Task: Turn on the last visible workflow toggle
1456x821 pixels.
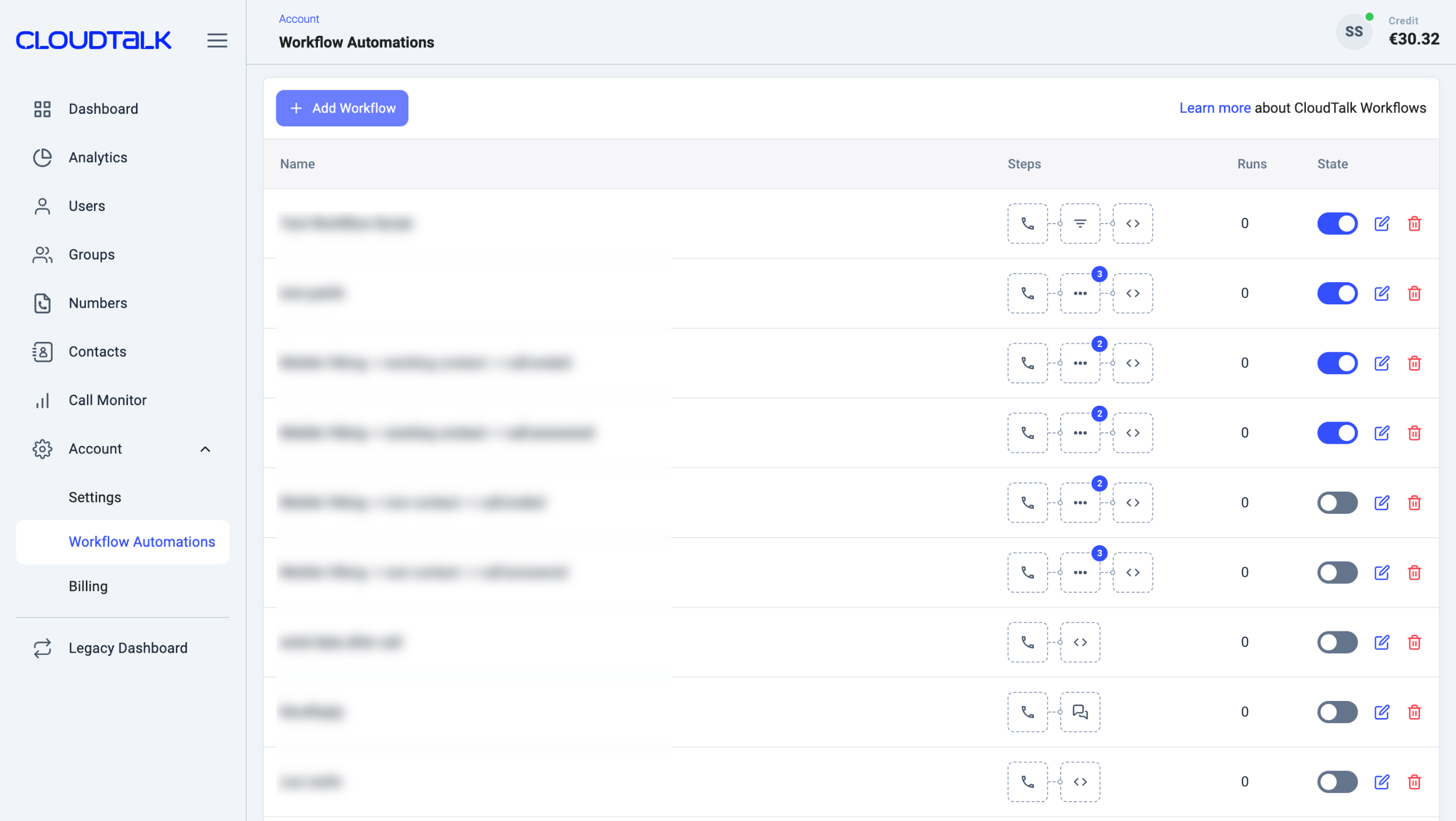Action: click(1337, 782)
